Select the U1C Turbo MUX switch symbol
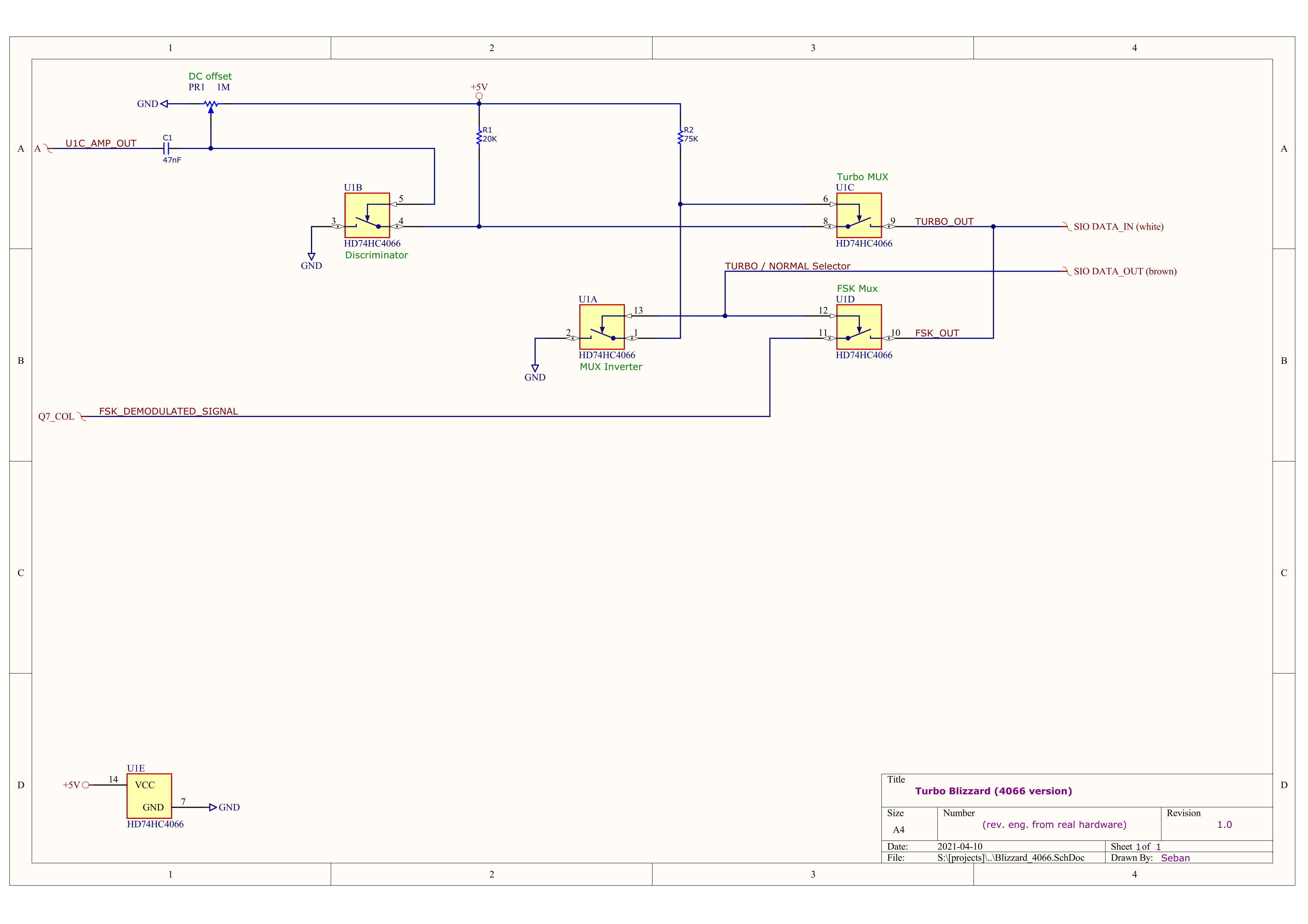The width and height of the screenshot is (1308, 924). 859,215
